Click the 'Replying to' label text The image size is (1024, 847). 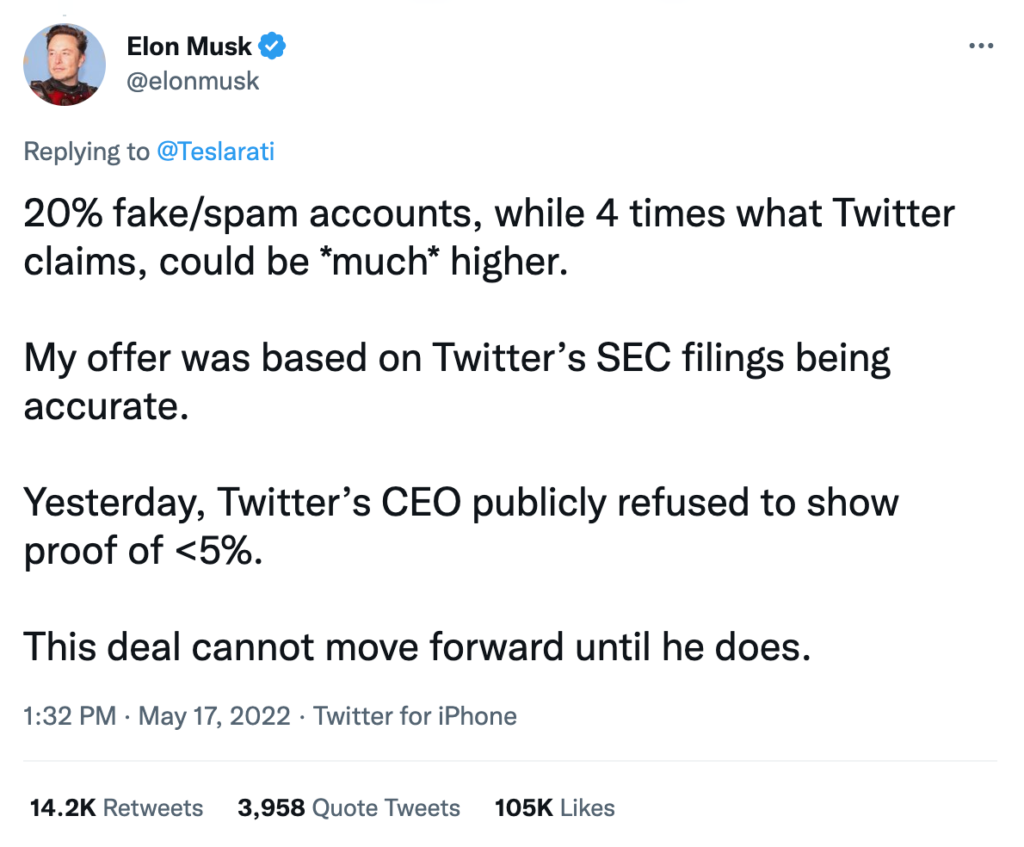click(x=86, y=151)
